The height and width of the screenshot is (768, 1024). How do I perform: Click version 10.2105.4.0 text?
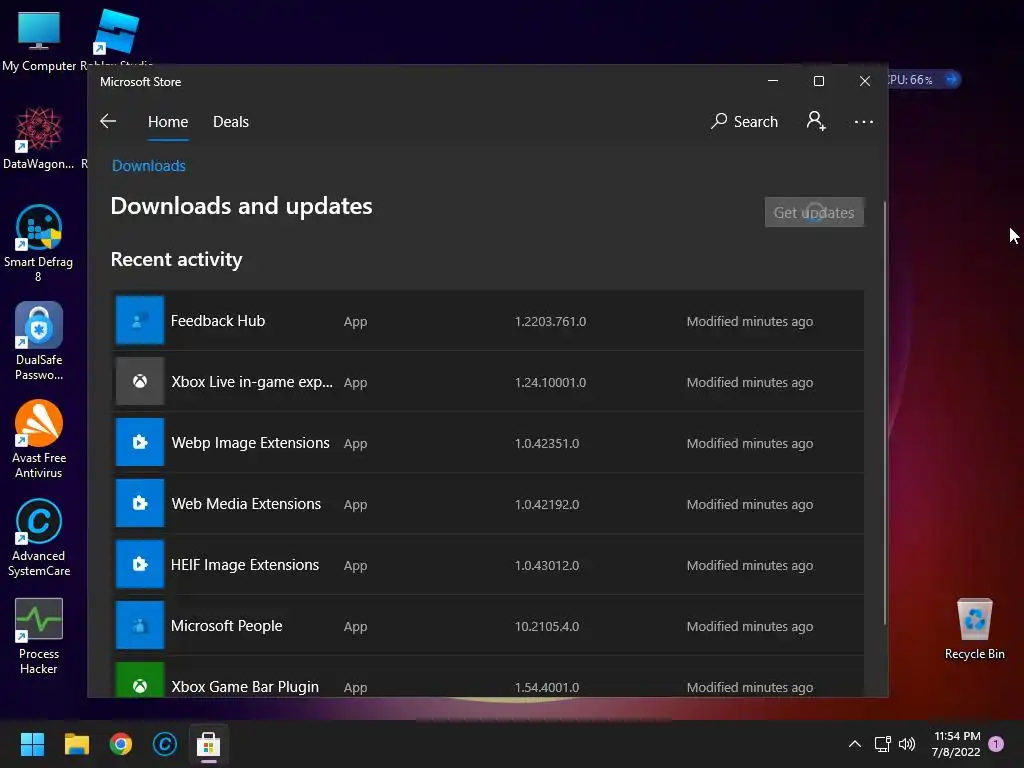547,626
